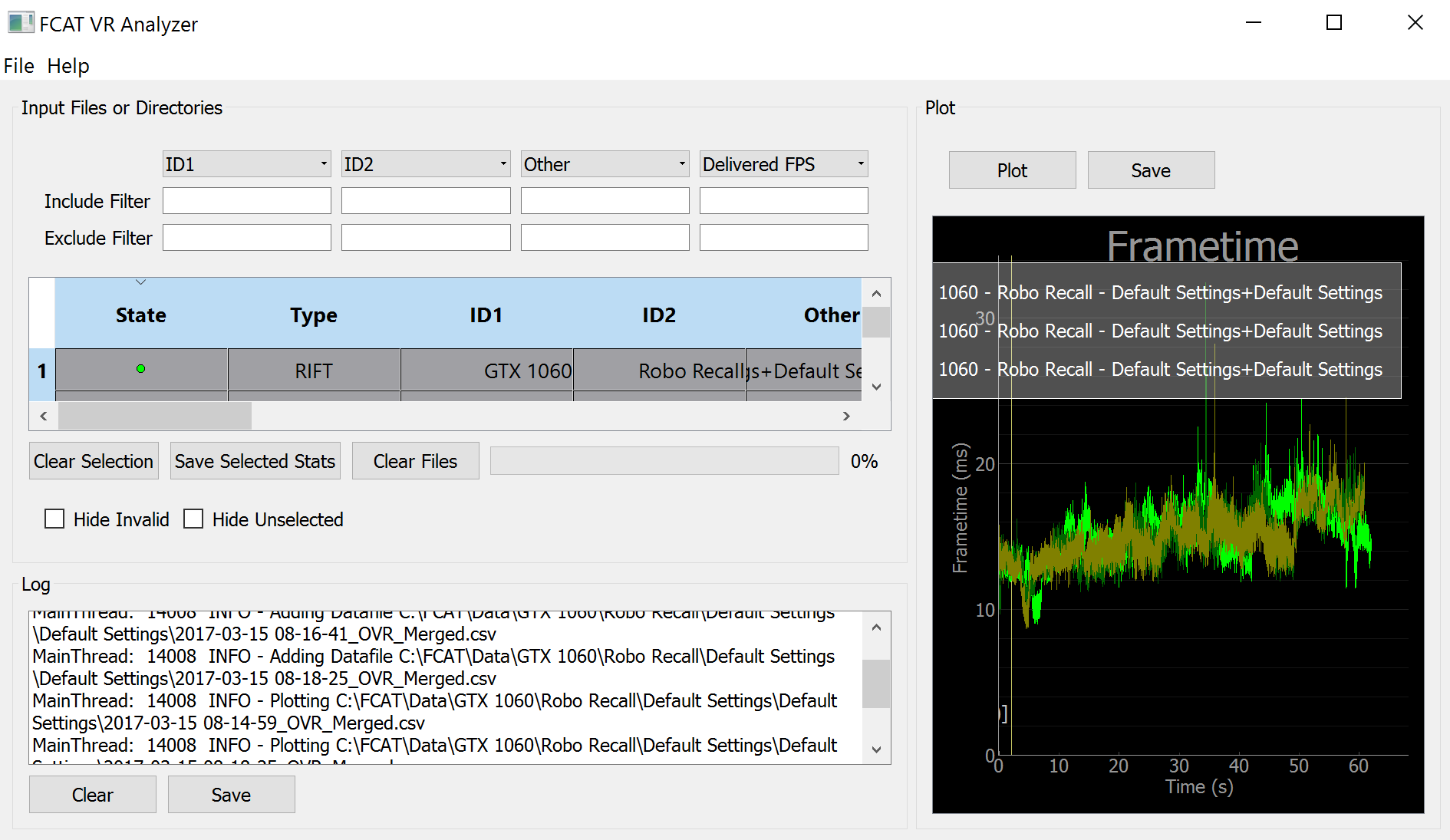The image size is (1450, 840).
Task: Click the Include Filter field under ID1
Action: click(246, 201)
